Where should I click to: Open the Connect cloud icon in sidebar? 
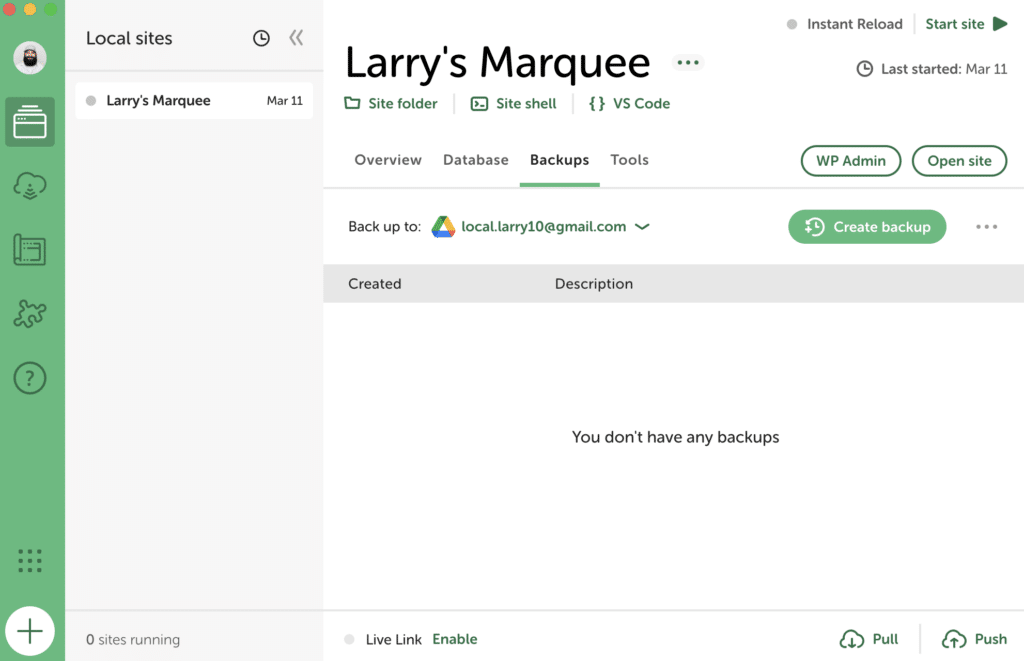(30, 186)
